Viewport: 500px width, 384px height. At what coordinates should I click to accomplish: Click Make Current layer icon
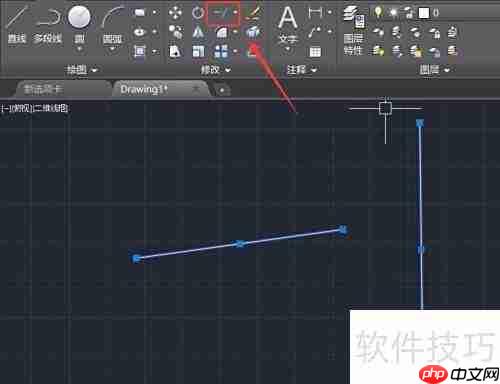[x=452, y=32]
